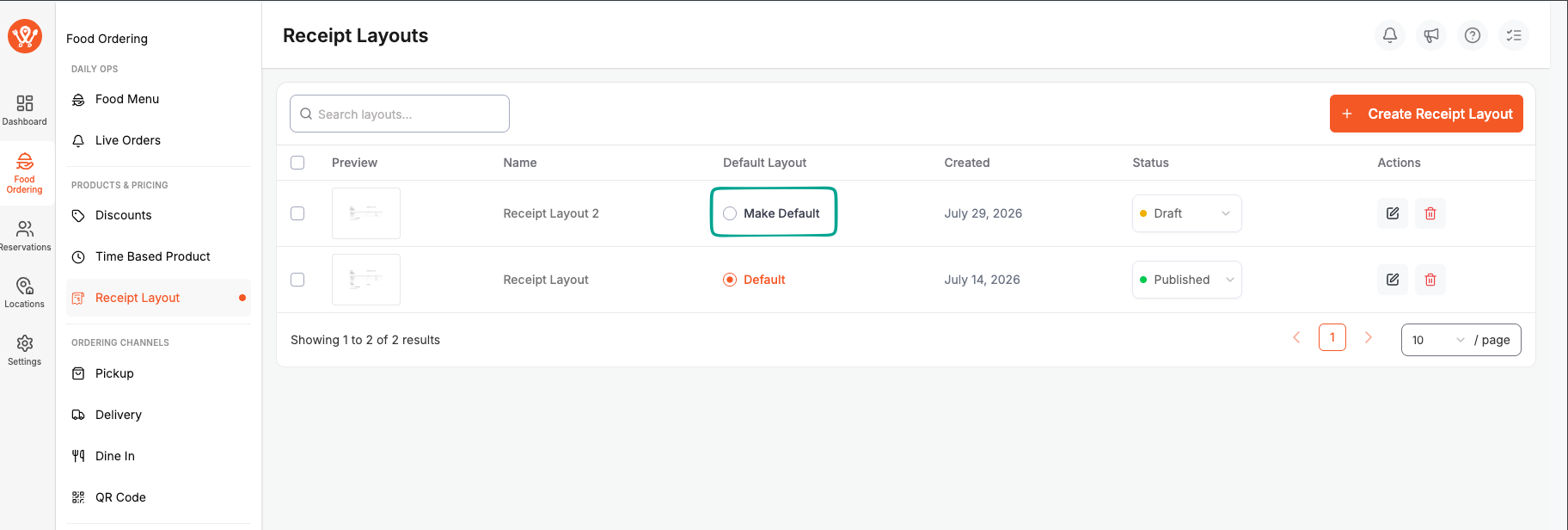
Task: Edit the July 14 Receipt Layout
Action: [x=1393, y=280]
